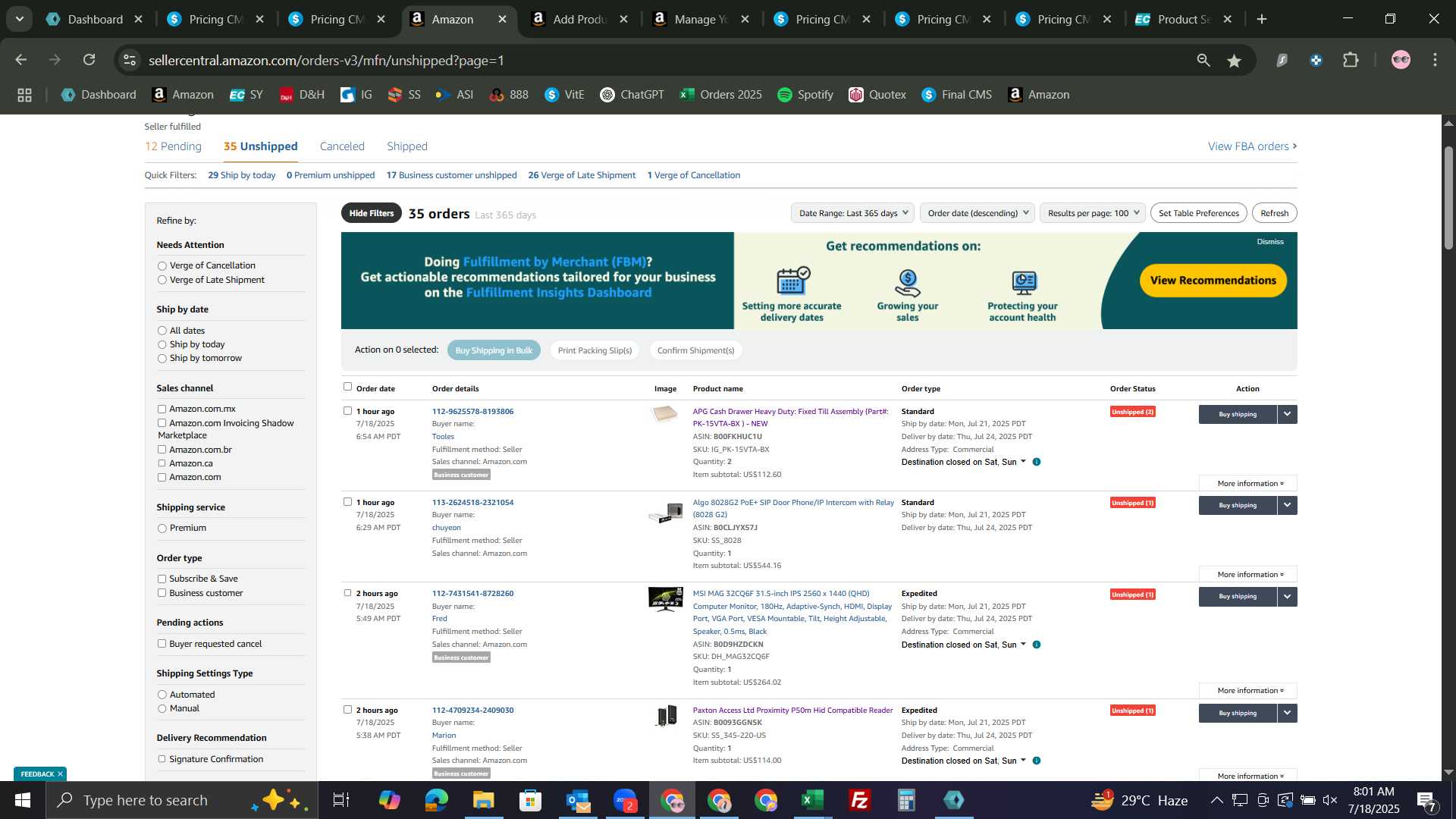Click the page vertical scrollbar thumb
1456x819 pixels.
click(x=1448, y=199)
